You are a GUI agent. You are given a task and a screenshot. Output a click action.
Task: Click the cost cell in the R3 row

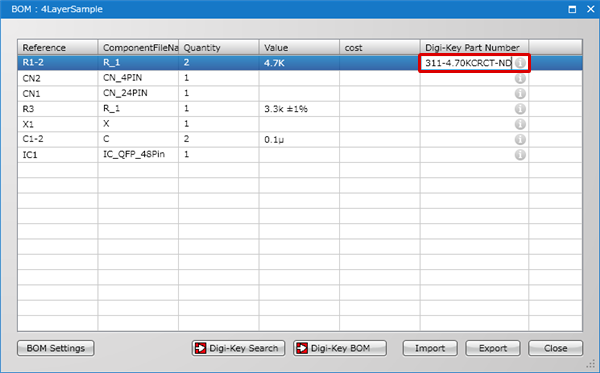tap(380, 109)
